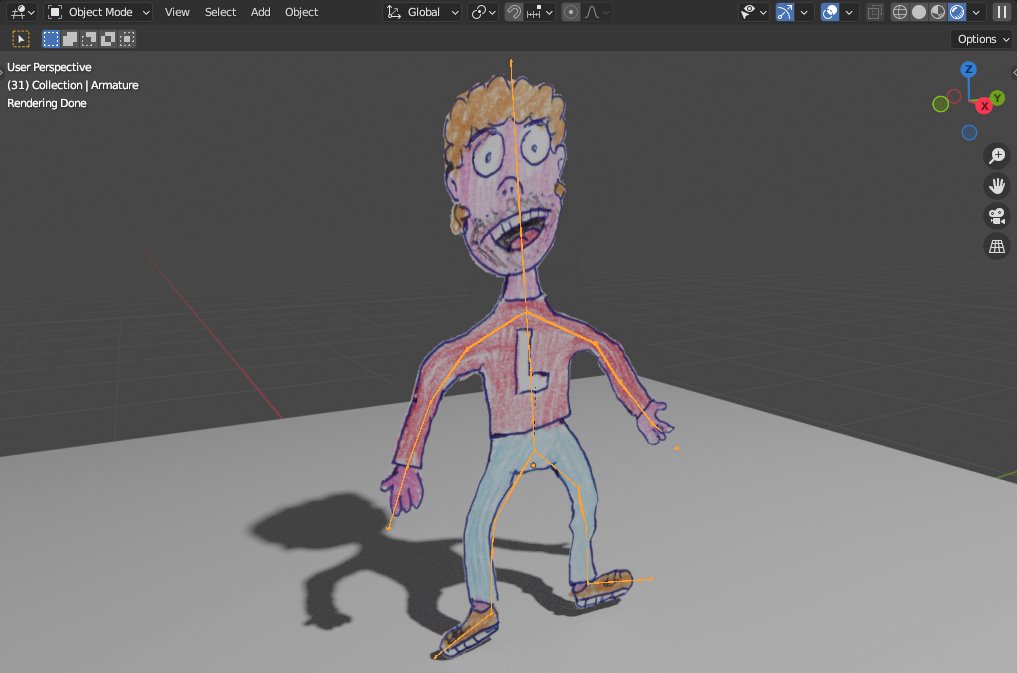Switch to Wireframe viewport shading
The height and width of the screenshot is (673, 1017).
click(899, 11)
